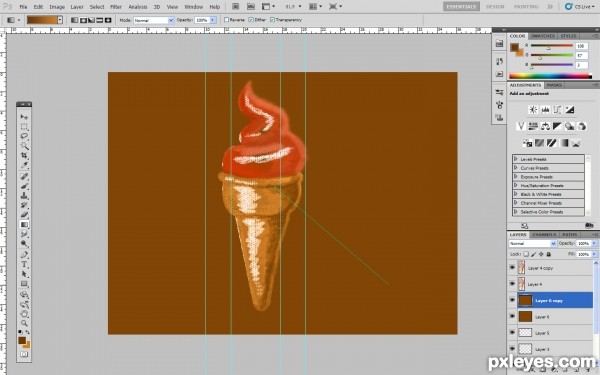Open the layer blend mode dropdown
600x375 pixels.
pos(532,243)
